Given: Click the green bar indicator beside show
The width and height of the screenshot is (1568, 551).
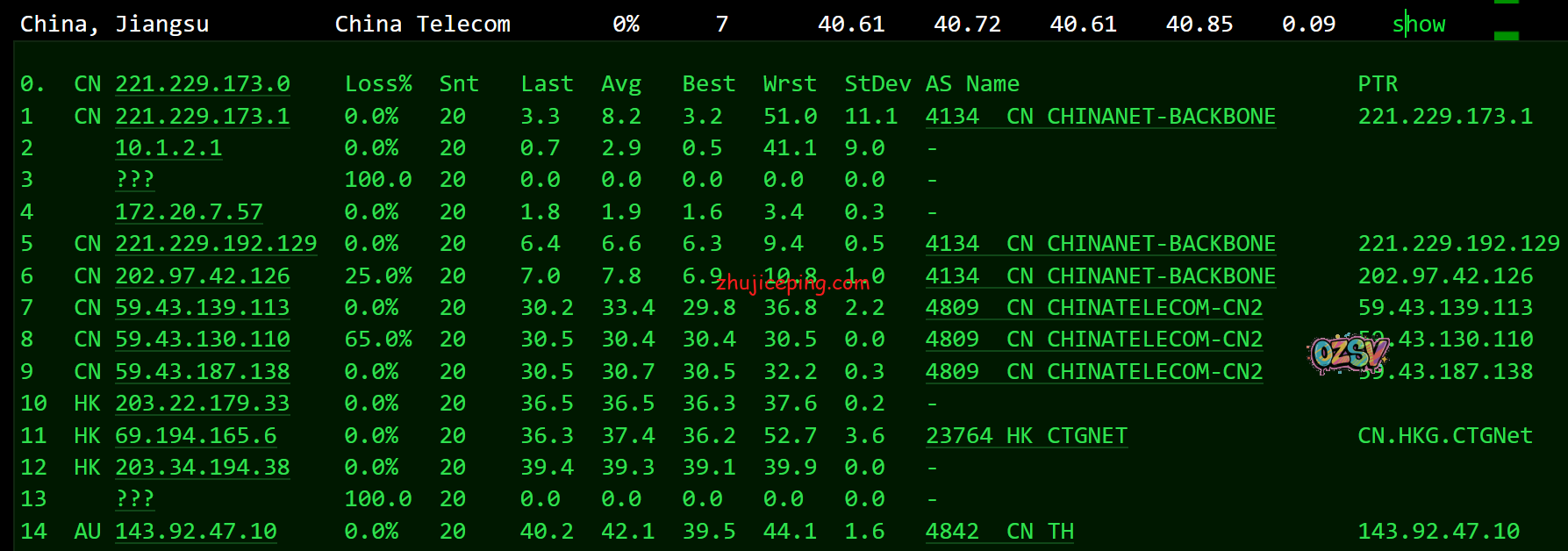Looking at the screenshot, I should pyautogui.click(x=1506, y=35).
